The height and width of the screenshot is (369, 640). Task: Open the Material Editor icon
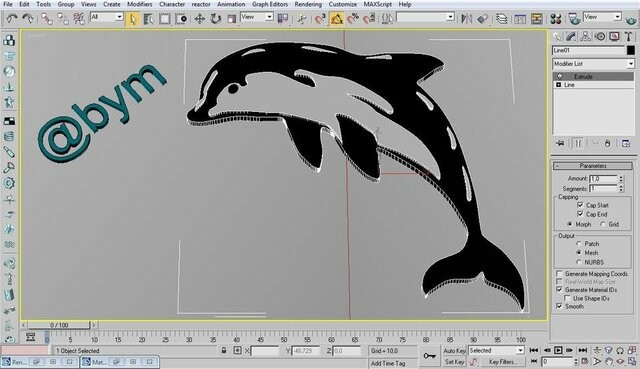556,18
